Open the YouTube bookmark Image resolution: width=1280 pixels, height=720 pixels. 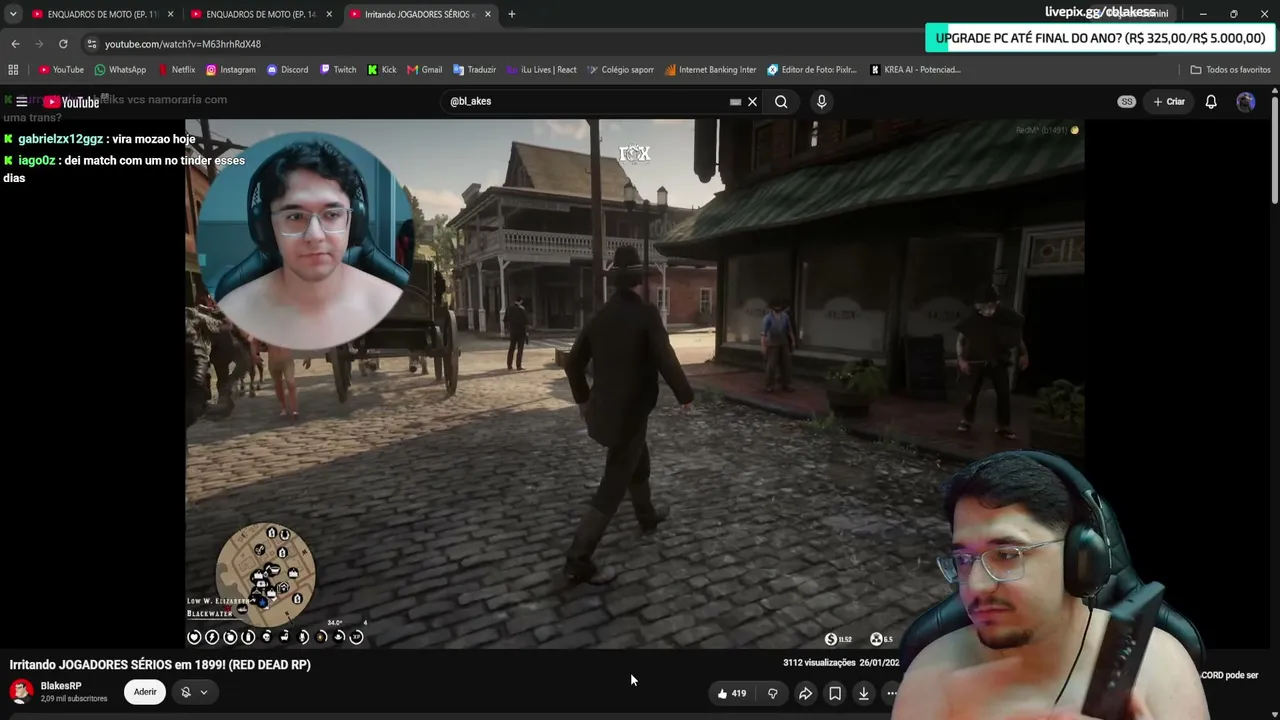pos(61,70)
